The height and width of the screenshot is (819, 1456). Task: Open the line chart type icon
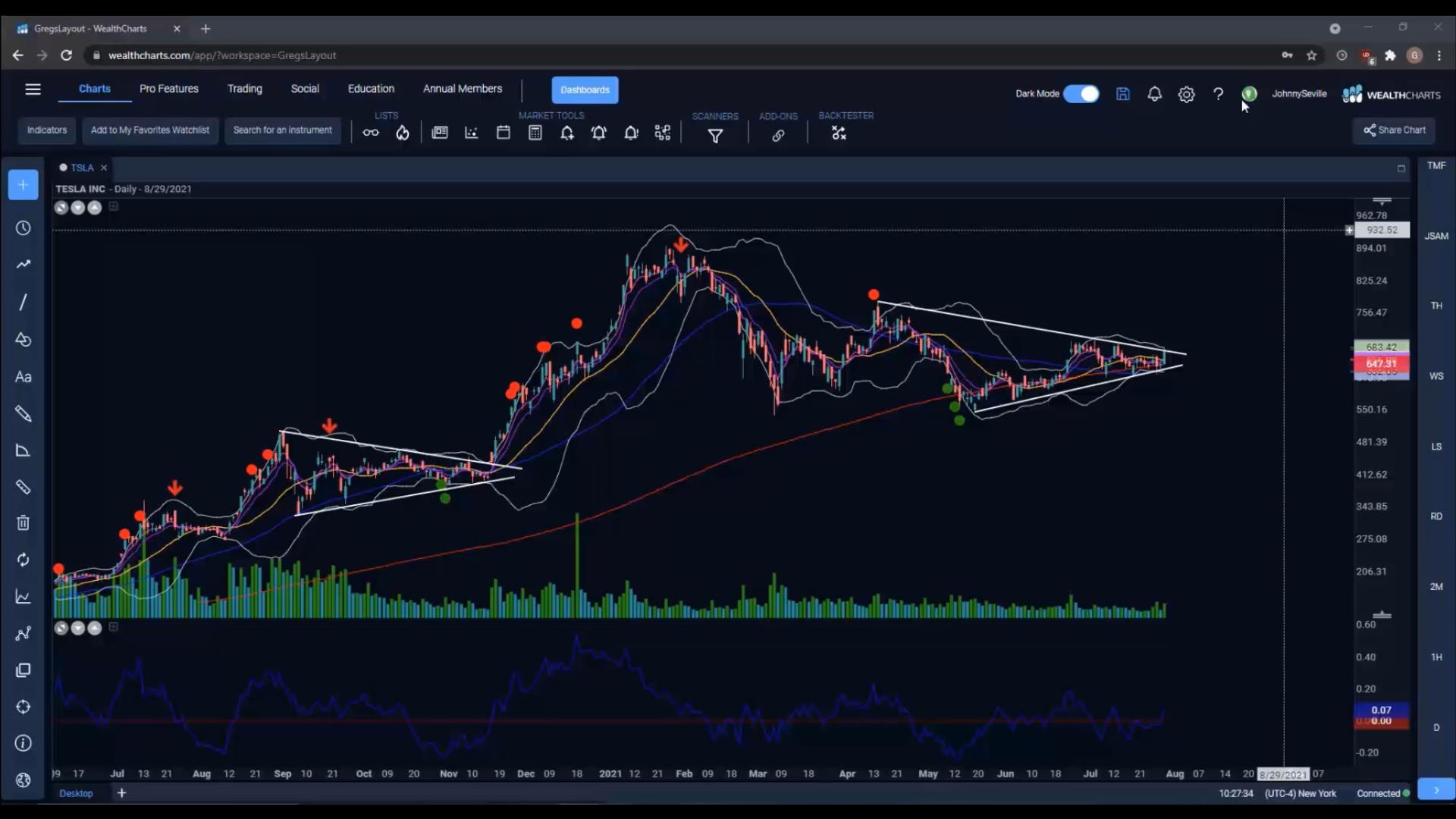tap(24, 597)
